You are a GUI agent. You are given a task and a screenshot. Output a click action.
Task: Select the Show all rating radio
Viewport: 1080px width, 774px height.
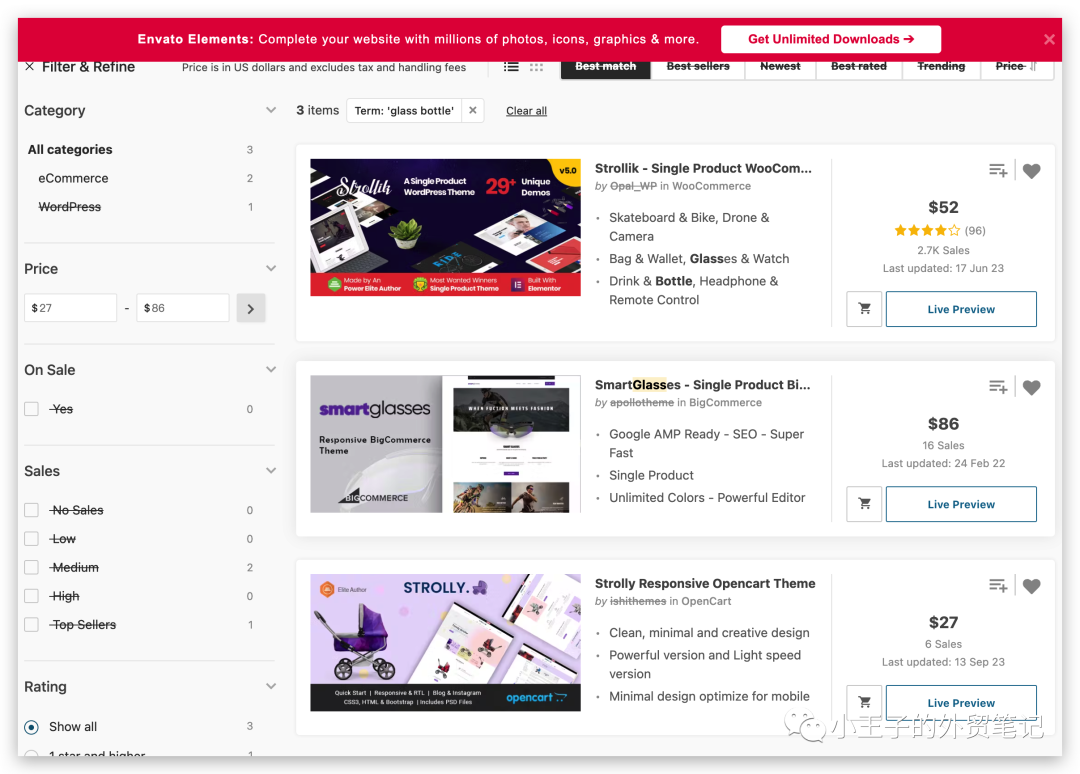(32, 726)
